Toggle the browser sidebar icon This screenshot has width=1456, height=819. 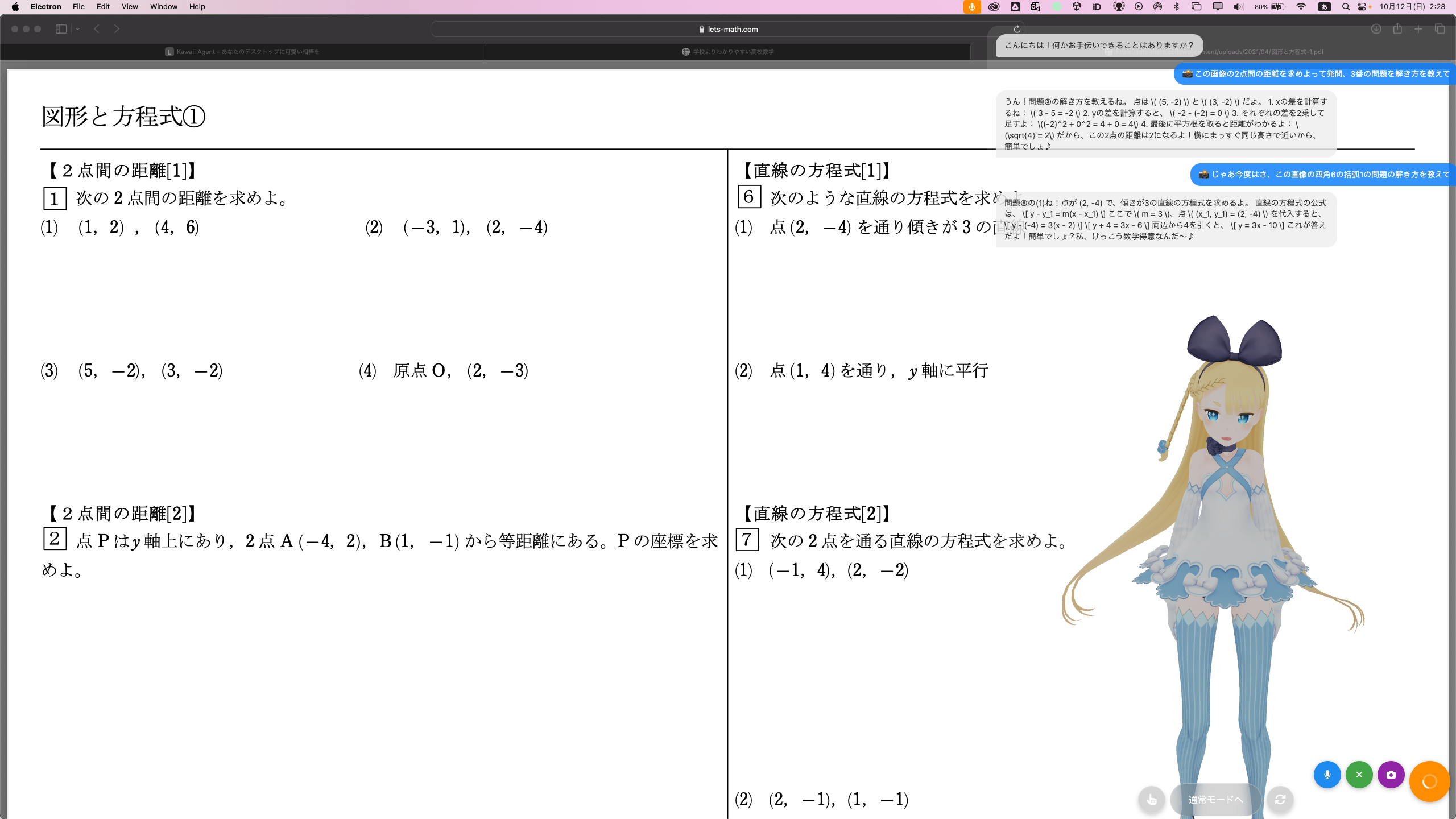pyautogui.click(x=61, y=29)
